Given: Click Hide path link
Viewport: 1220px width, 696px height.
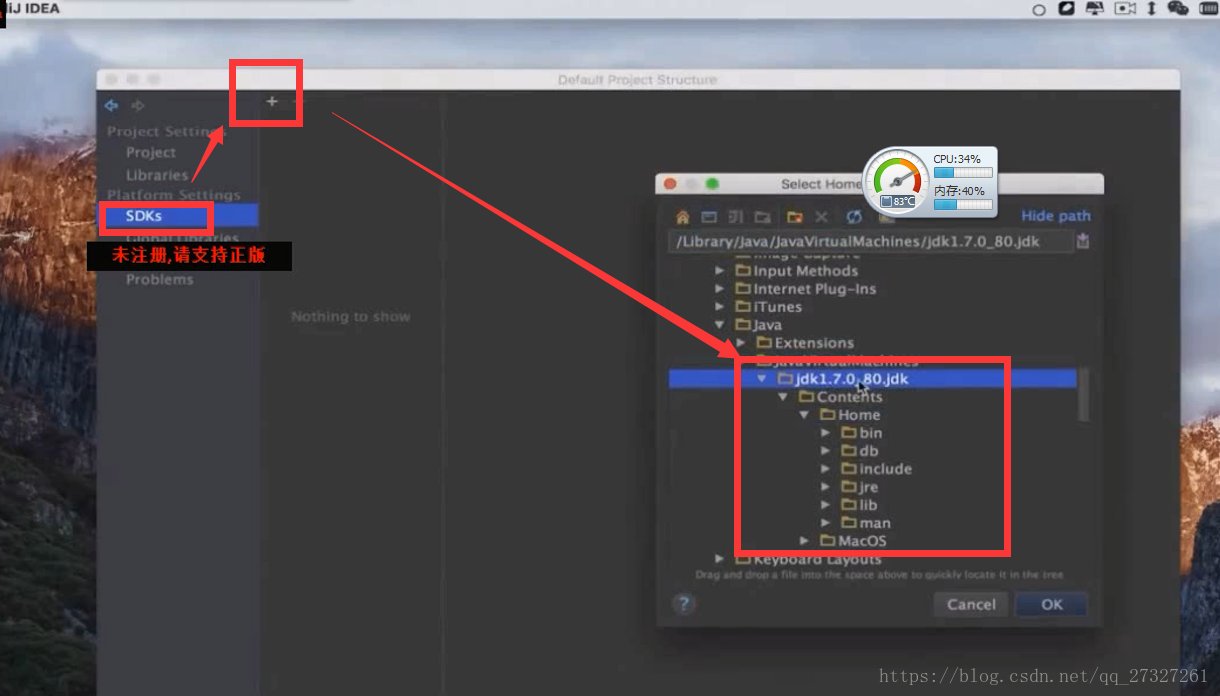Looking at the screenshot, I should 1056,216.
